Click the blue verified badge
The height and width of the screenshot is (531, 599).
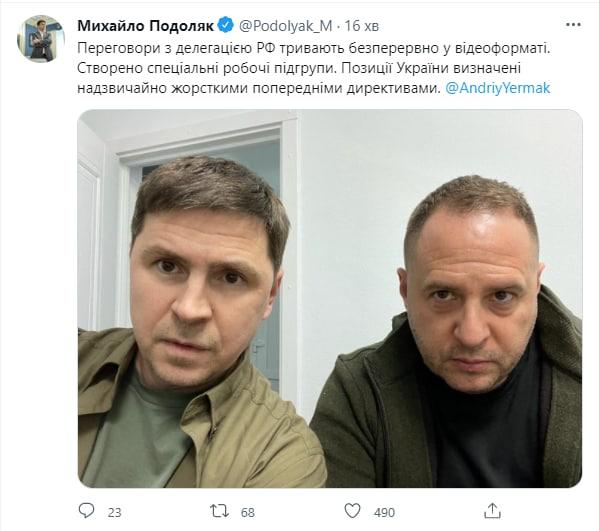(225, 25)
